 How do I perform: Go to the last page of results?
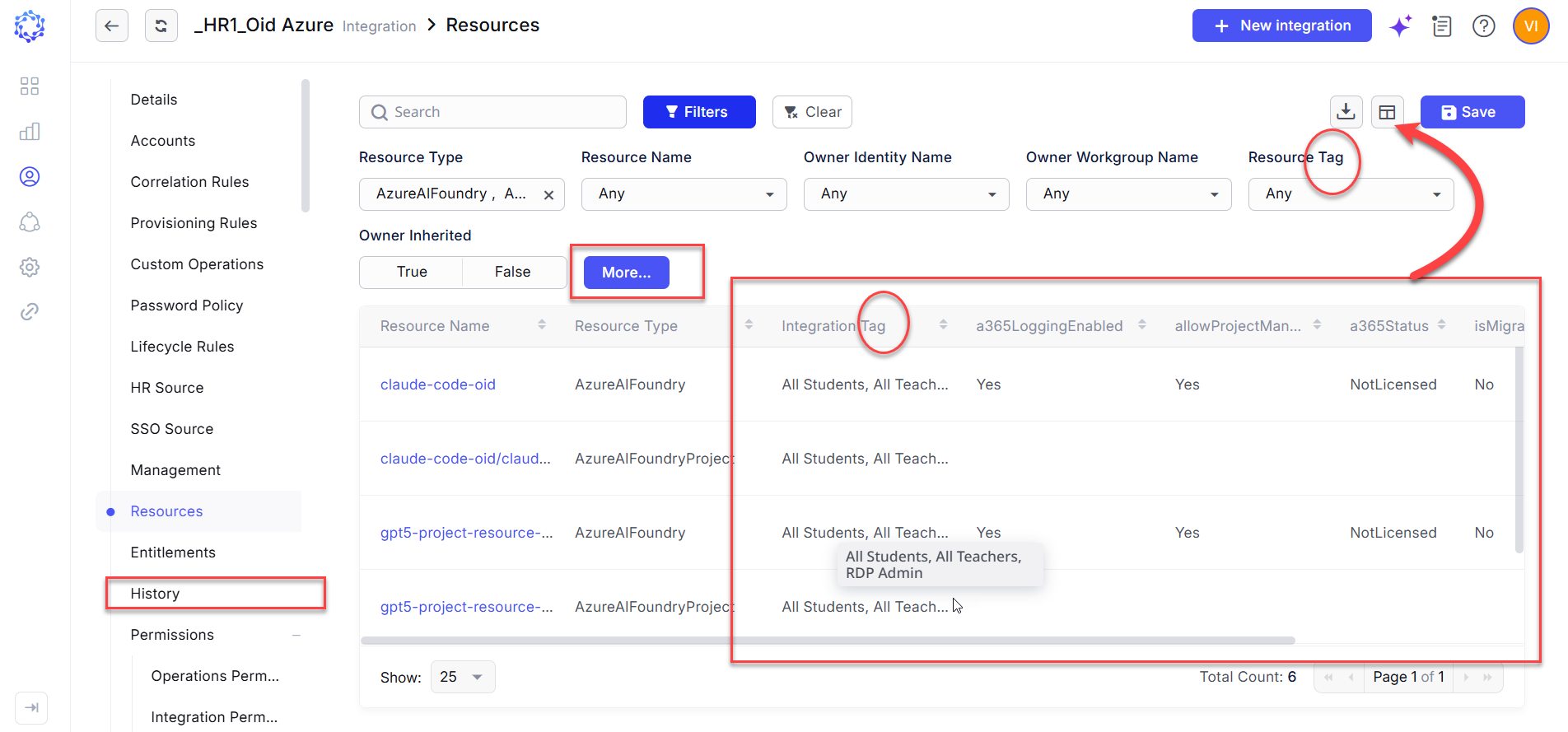click(x=1487, y=677)
